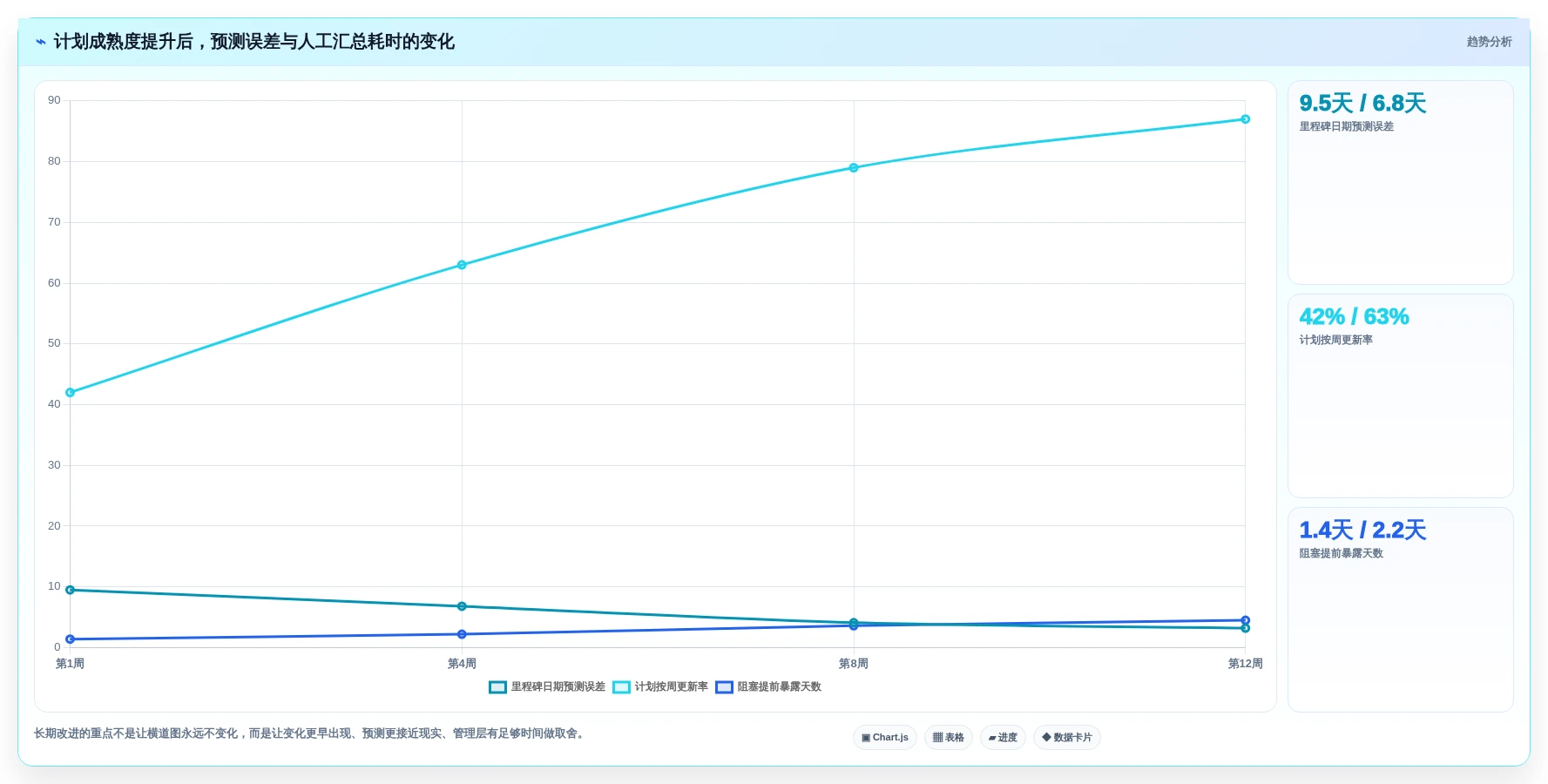Toggle the 里程碑日期预测误差 legend entry

pos(547,687)
